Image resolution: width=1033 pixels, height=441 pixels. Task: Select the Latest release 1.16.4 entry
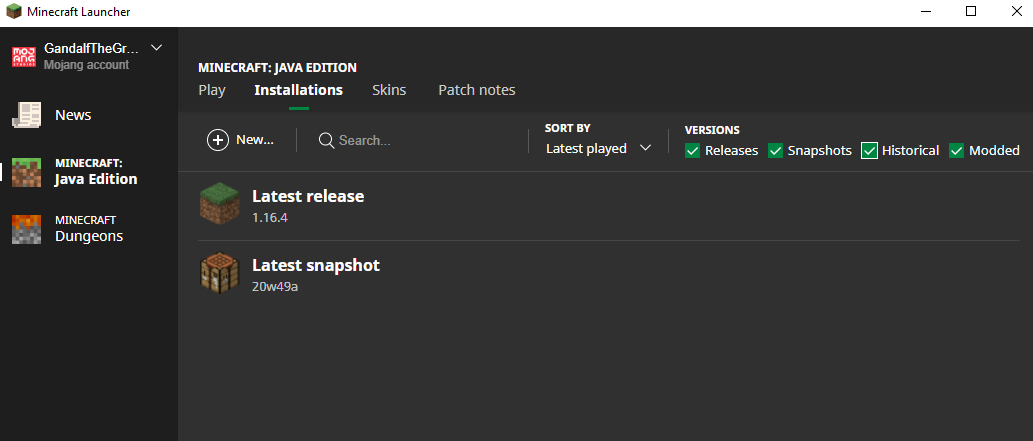307,205
